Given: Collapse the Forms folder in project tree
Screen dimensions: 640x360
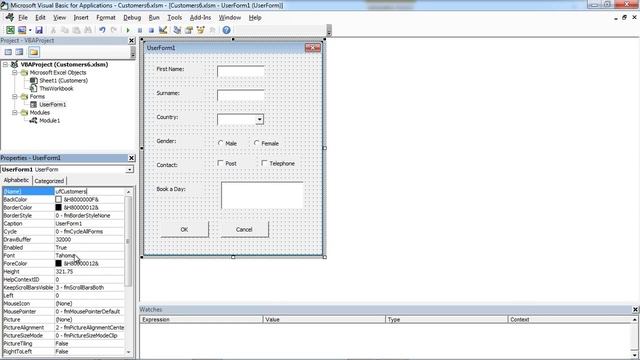Looking at the screenshot, I should pyautogui.click(x=15, y=97).
